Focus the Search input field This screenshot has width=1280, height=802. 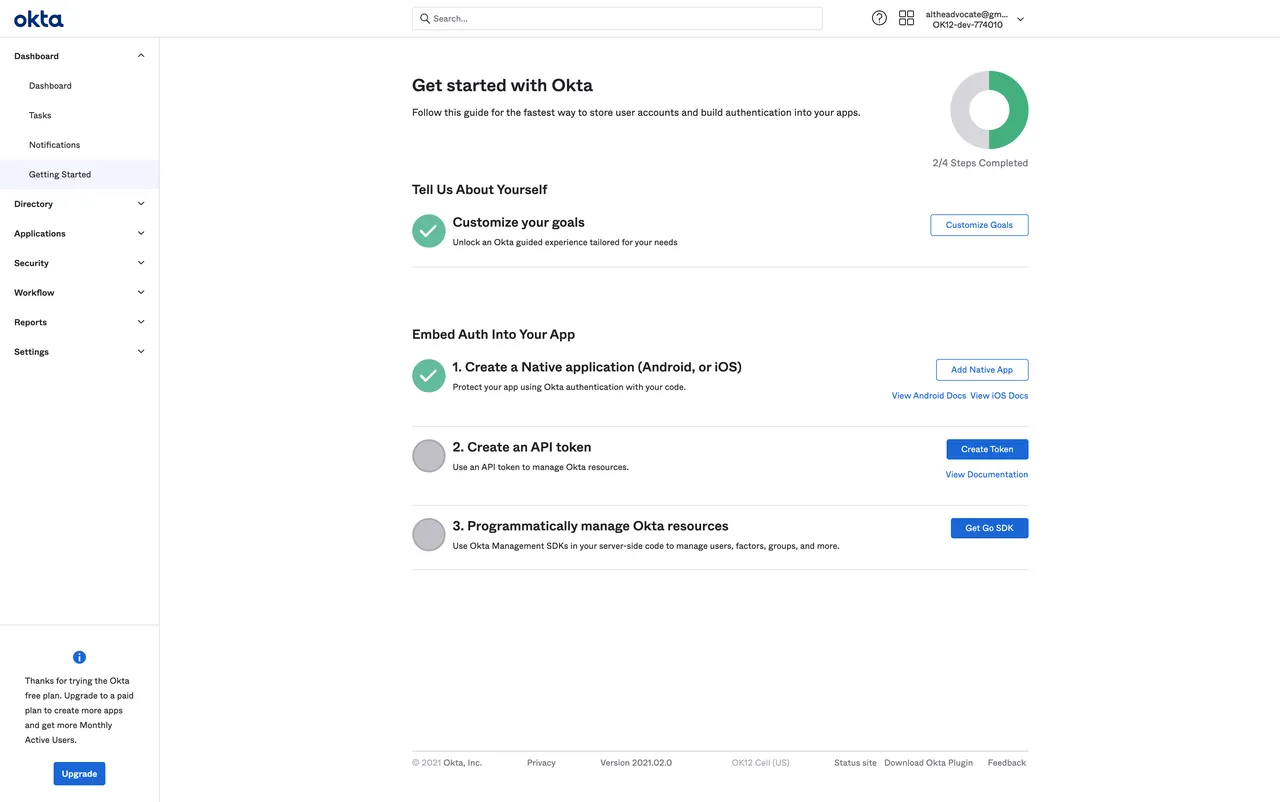(617, 18)
